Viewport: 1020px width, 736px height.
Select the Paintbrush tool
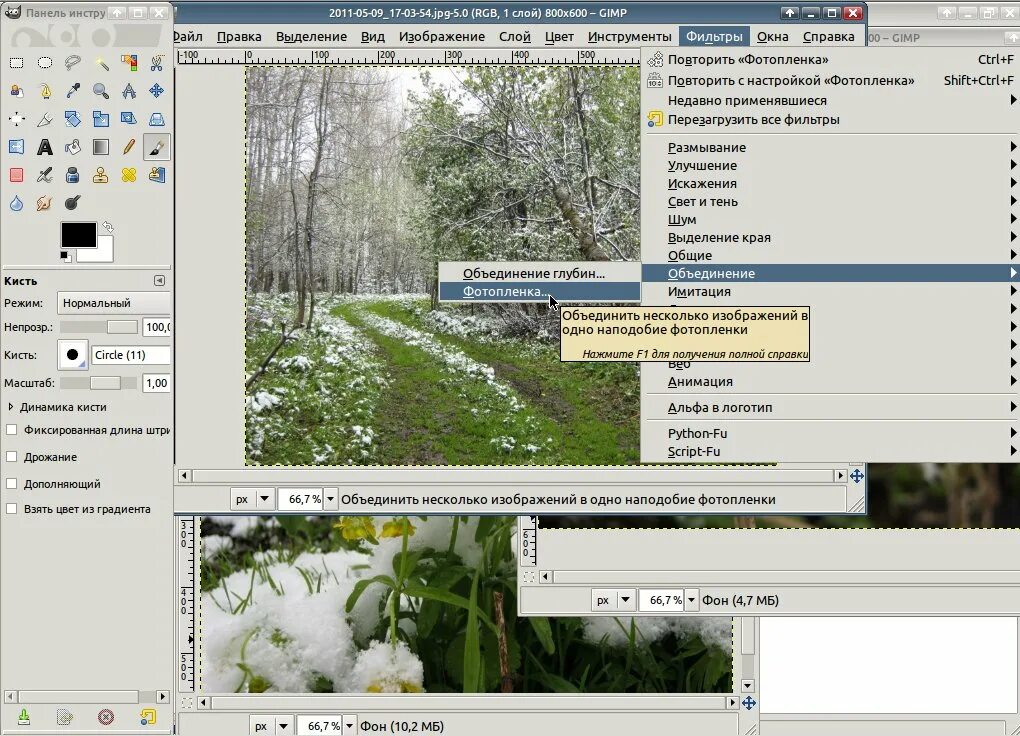click(x=157, y=147)
